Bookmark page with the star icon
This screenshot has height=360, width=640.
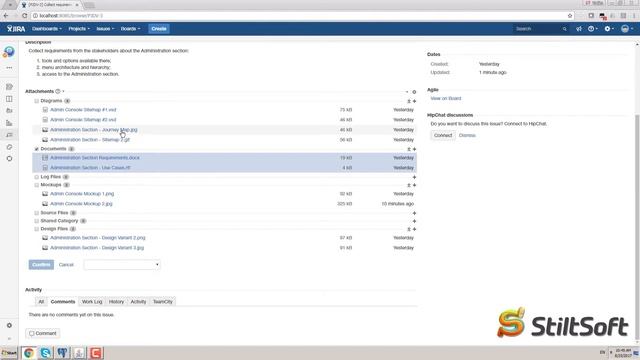[x=570, y=16]
